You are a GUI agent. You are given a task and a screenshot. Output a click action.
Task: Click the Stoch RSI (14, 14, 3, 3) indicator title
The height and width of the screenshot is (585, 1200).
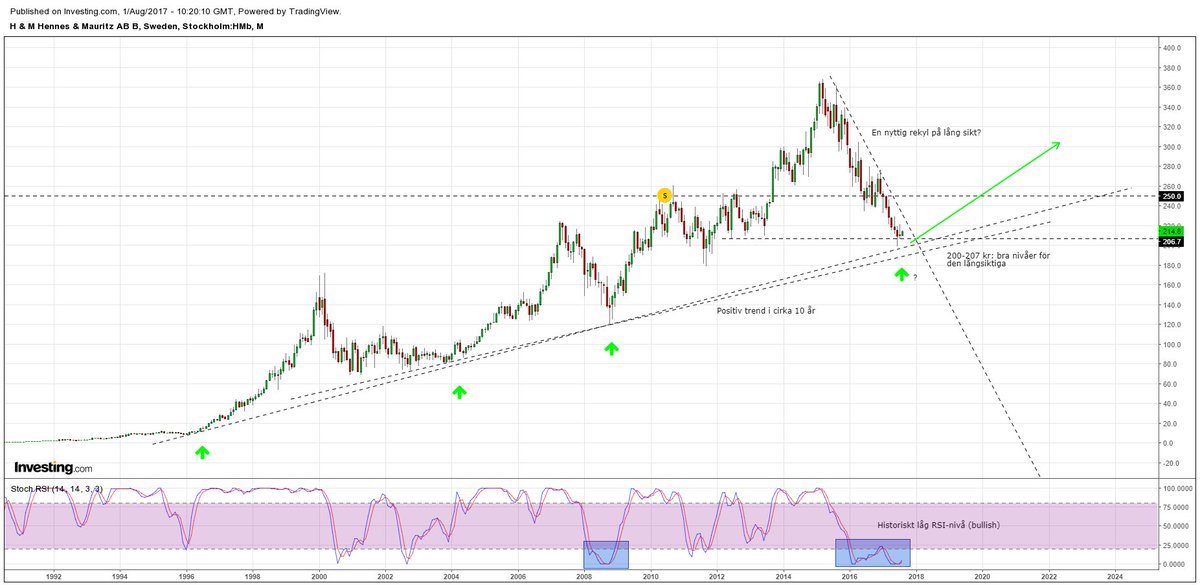tap(57, 489)
